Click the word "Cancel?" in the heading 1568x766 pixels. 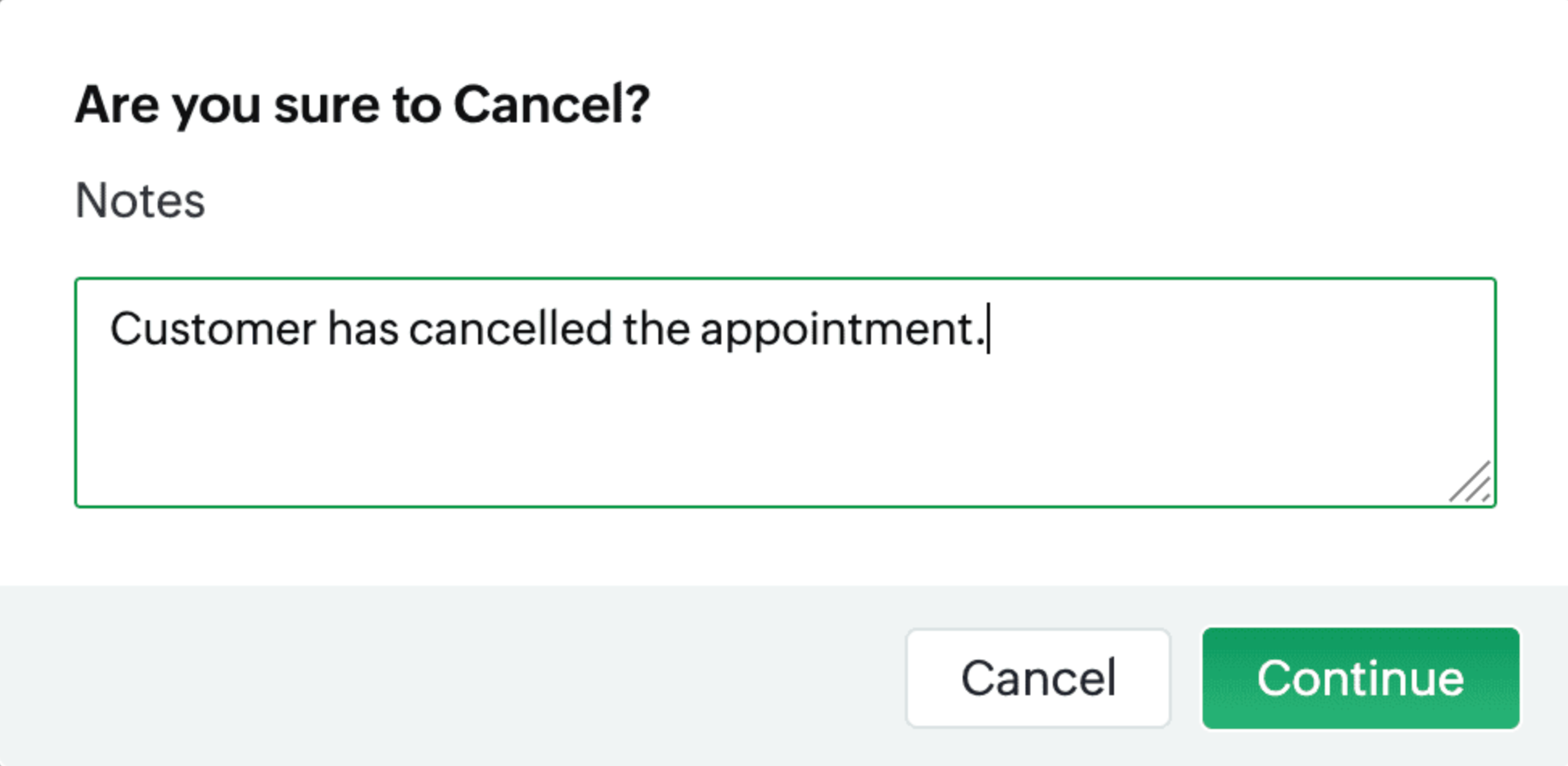coord(551,105)
